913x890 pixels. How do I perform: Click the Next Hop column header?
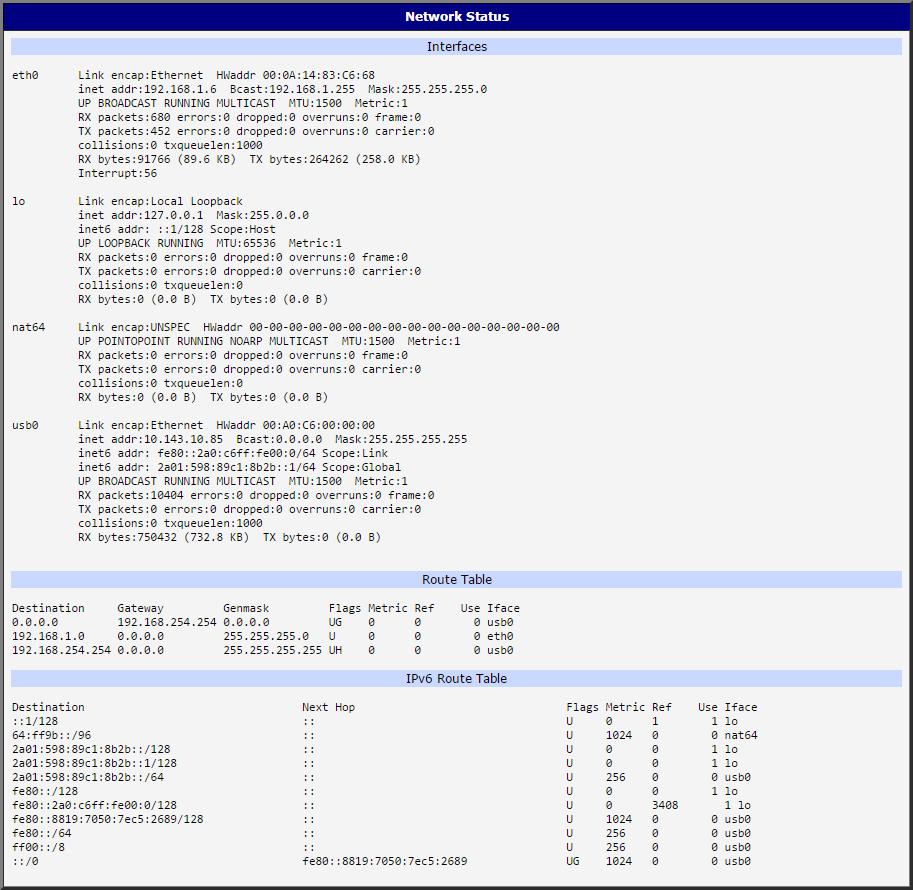[328, 707]
